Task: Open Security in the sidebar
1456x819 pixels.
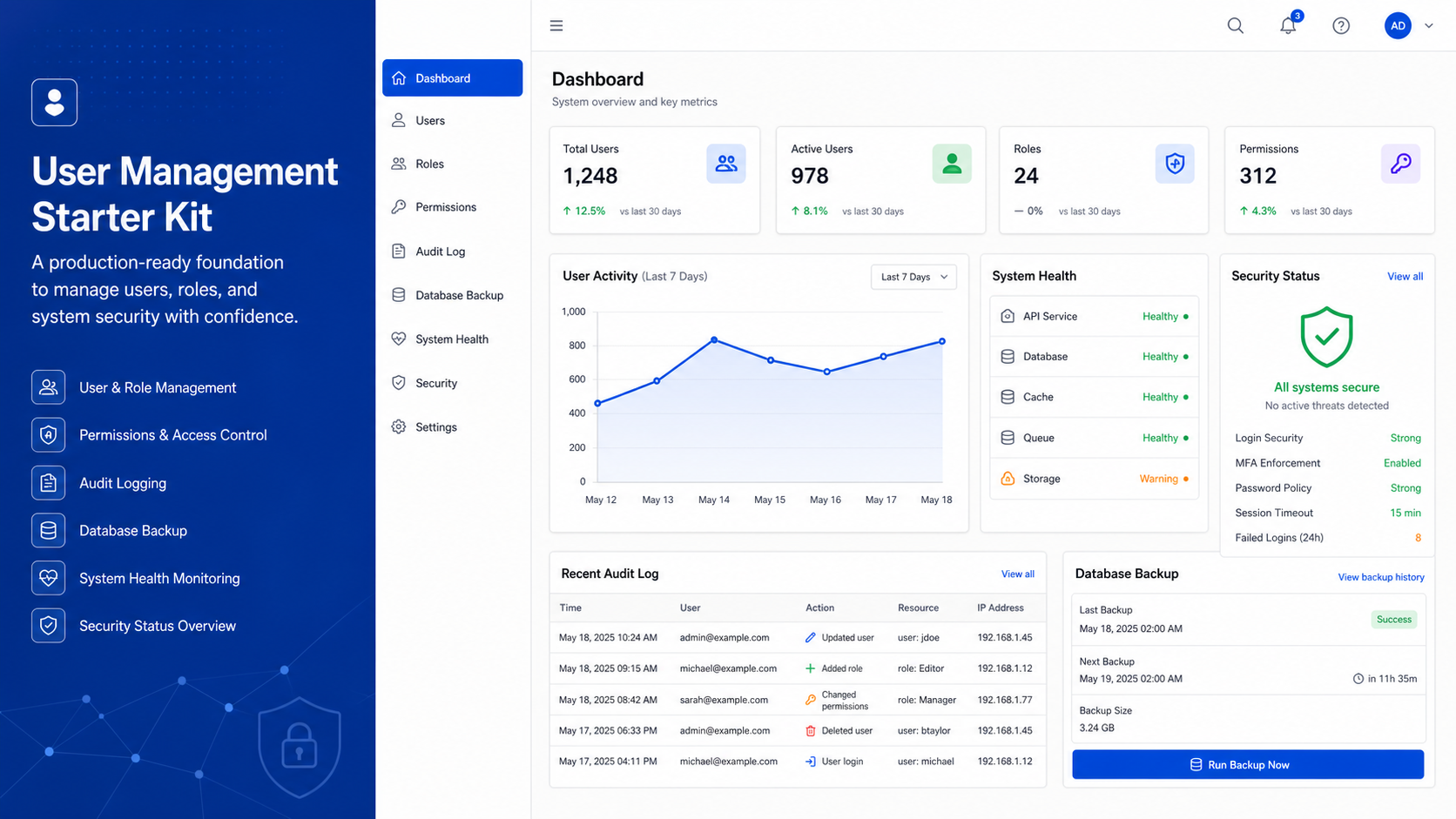Action: 452,383
